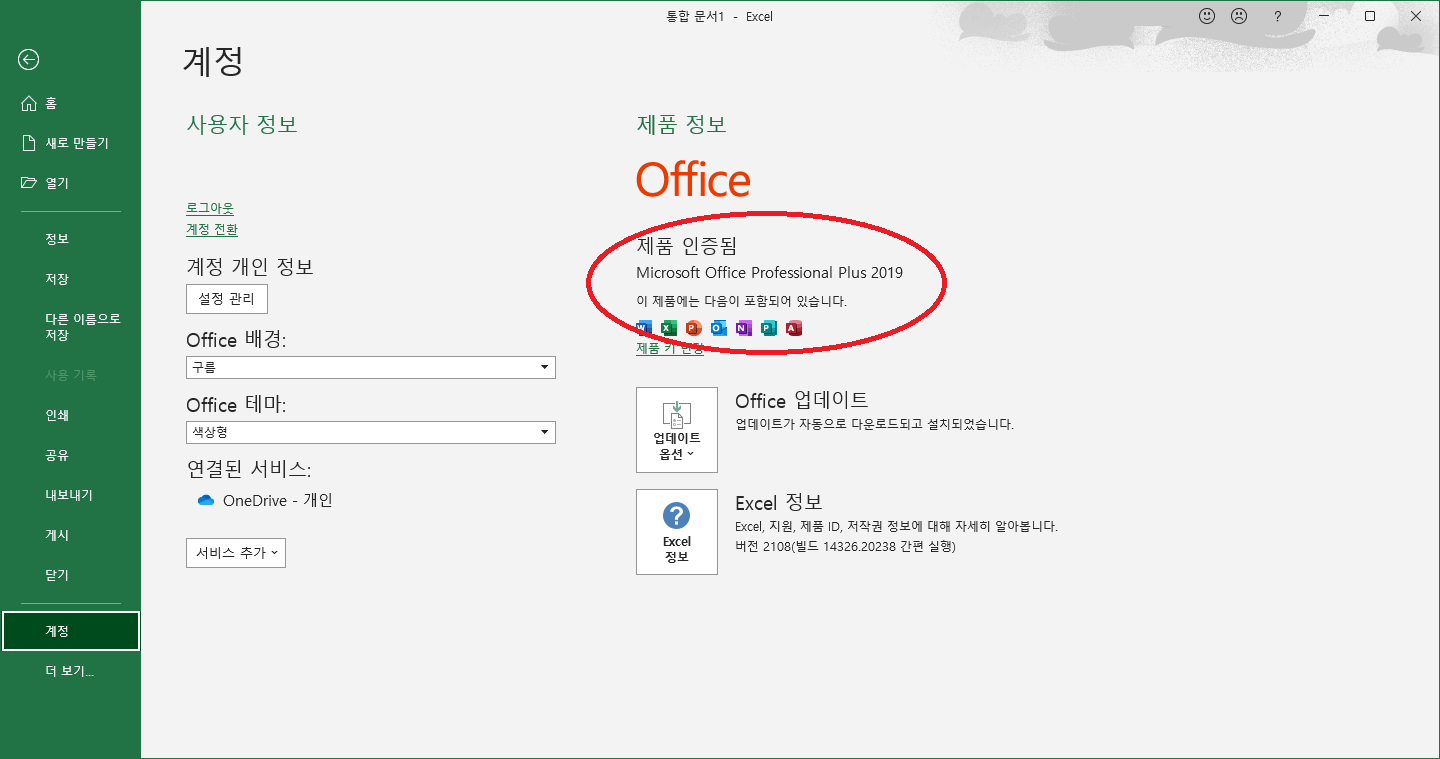Select 게시 (Publish) in the sidebar

pos(70,535)
